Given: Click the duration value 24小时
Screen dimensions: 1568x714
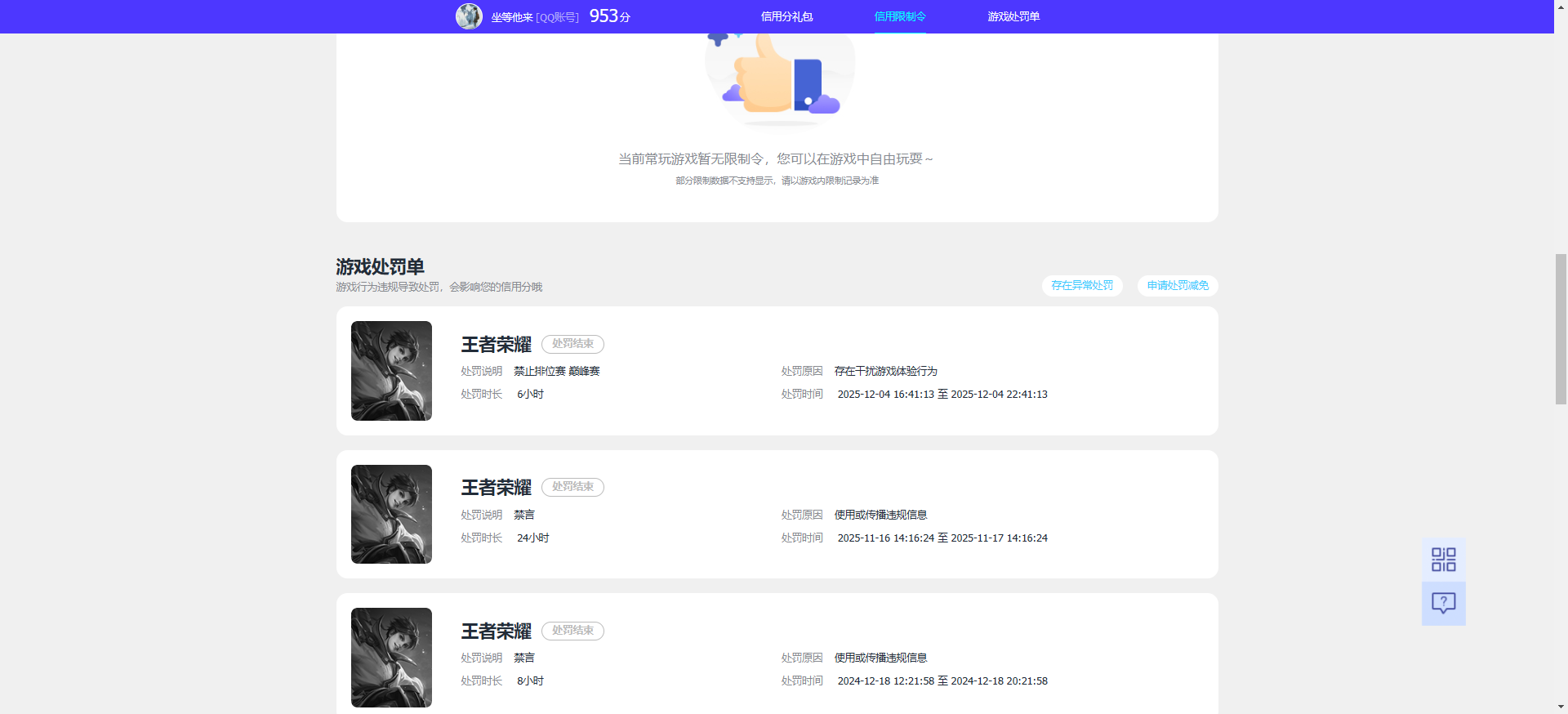Looking at the screenshot, I should click(x=533, y=538).
